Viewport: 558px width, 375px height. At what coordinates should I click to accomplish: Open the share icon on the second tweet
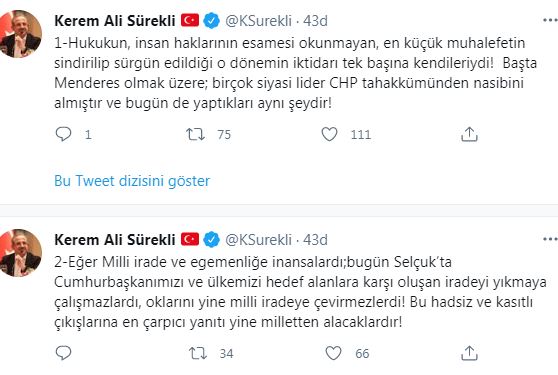pos(469,353)
